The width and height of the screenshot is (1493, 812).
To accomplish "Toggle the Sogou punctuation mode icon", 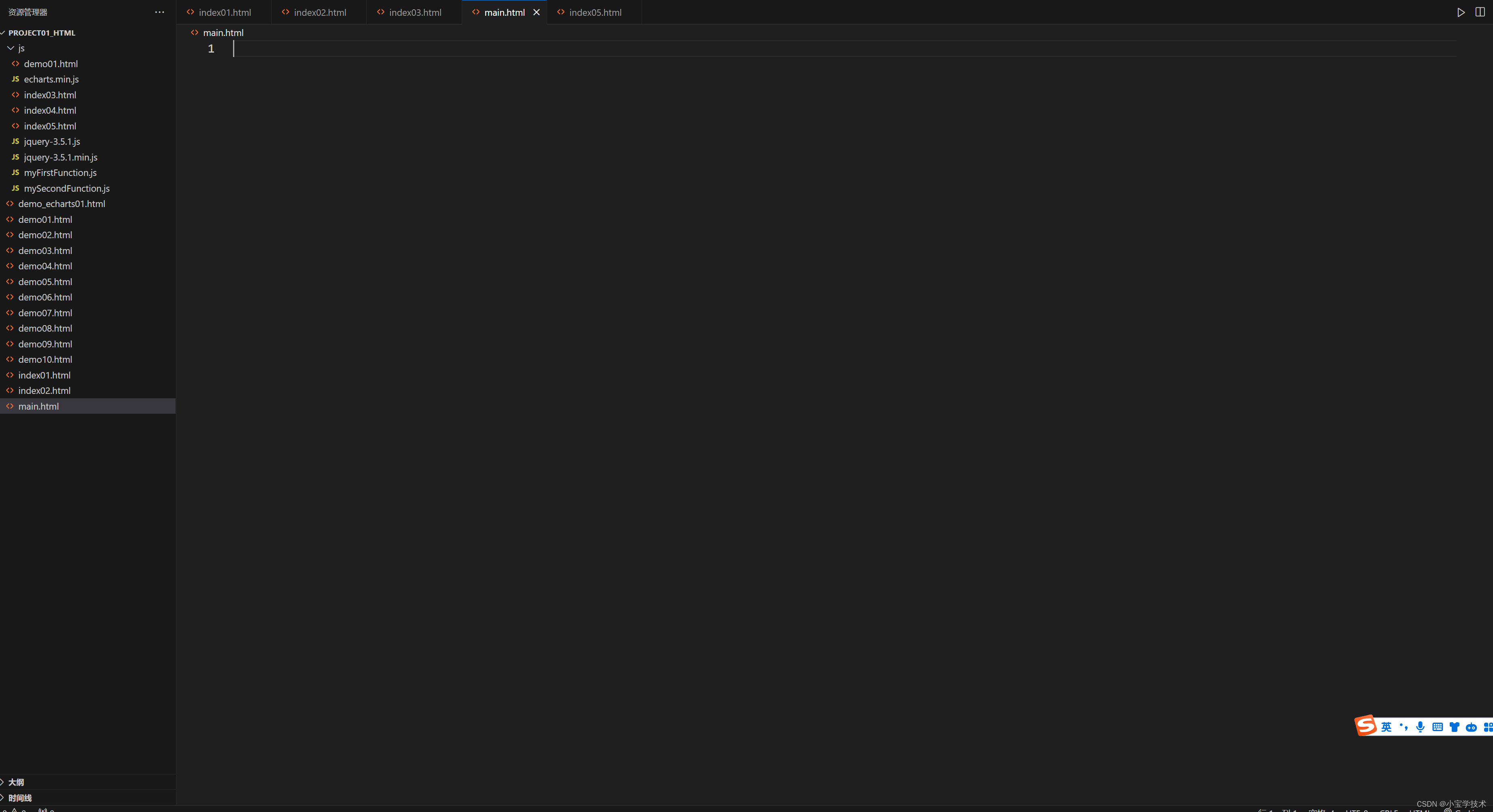I will pyautogui.click(x=1403, y=727).
